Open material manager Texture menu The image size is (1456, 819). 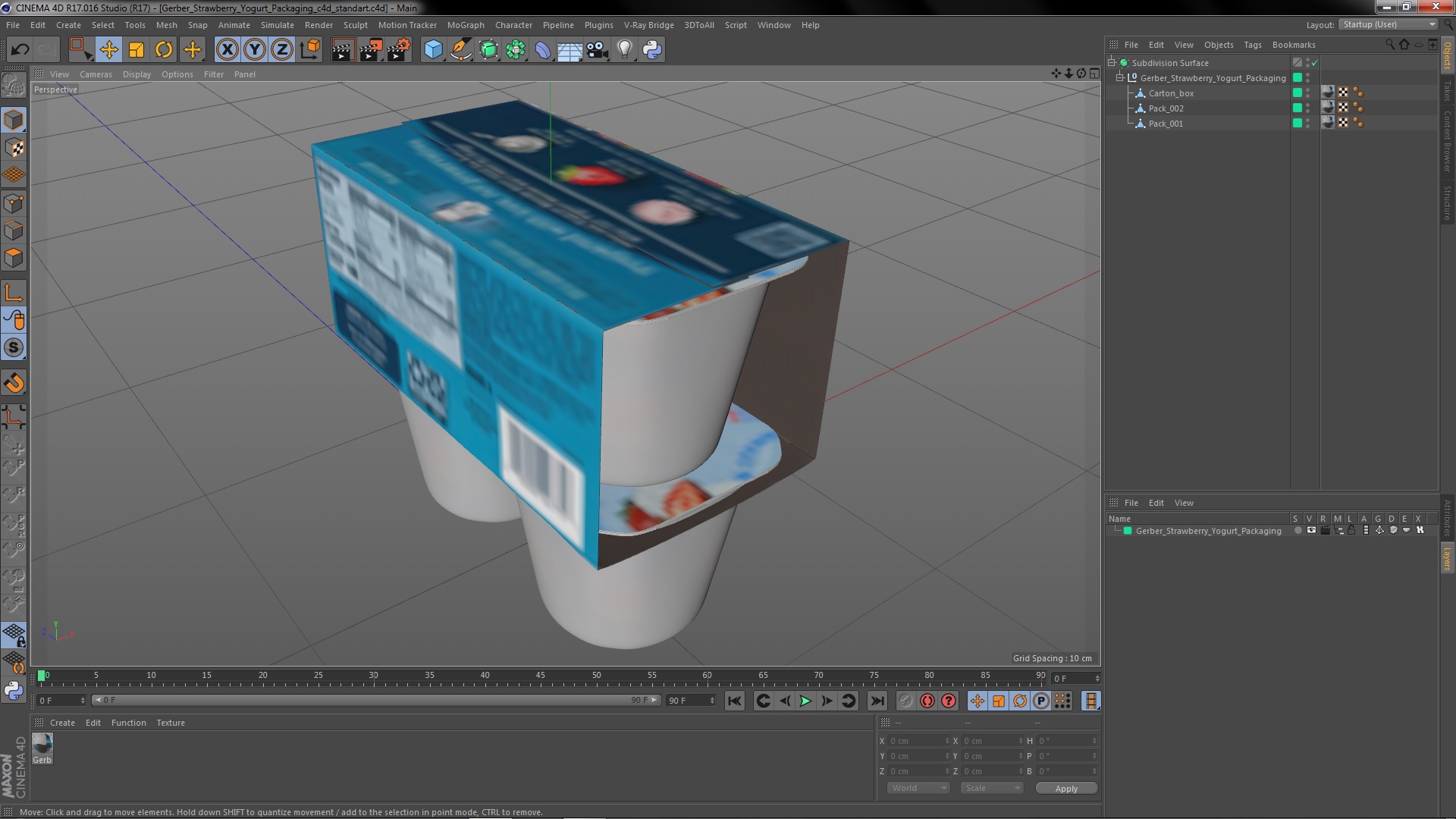[x=171, y=723]
